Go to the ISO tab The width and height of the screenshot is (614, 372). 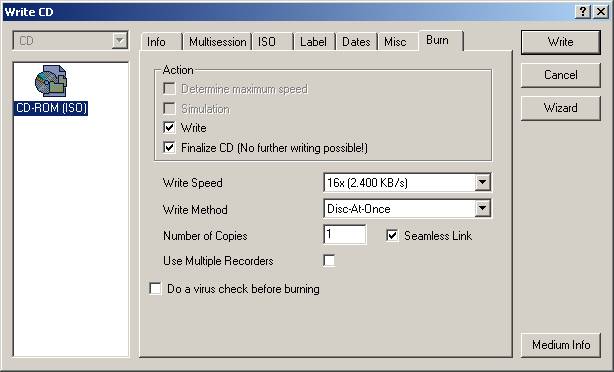(273, 42)
